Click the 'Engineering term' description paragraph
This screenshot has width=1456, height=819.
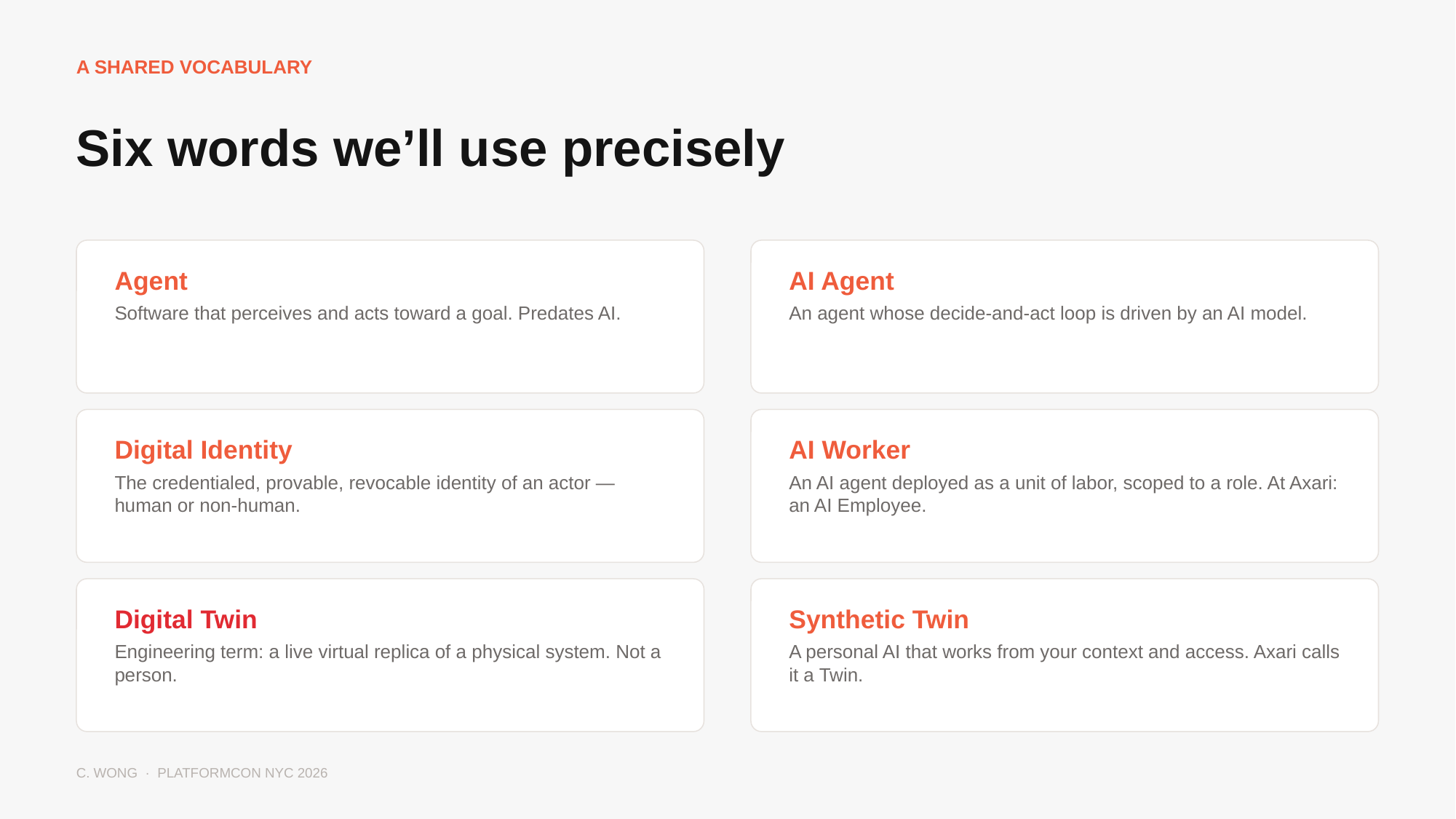click(388, 663)
